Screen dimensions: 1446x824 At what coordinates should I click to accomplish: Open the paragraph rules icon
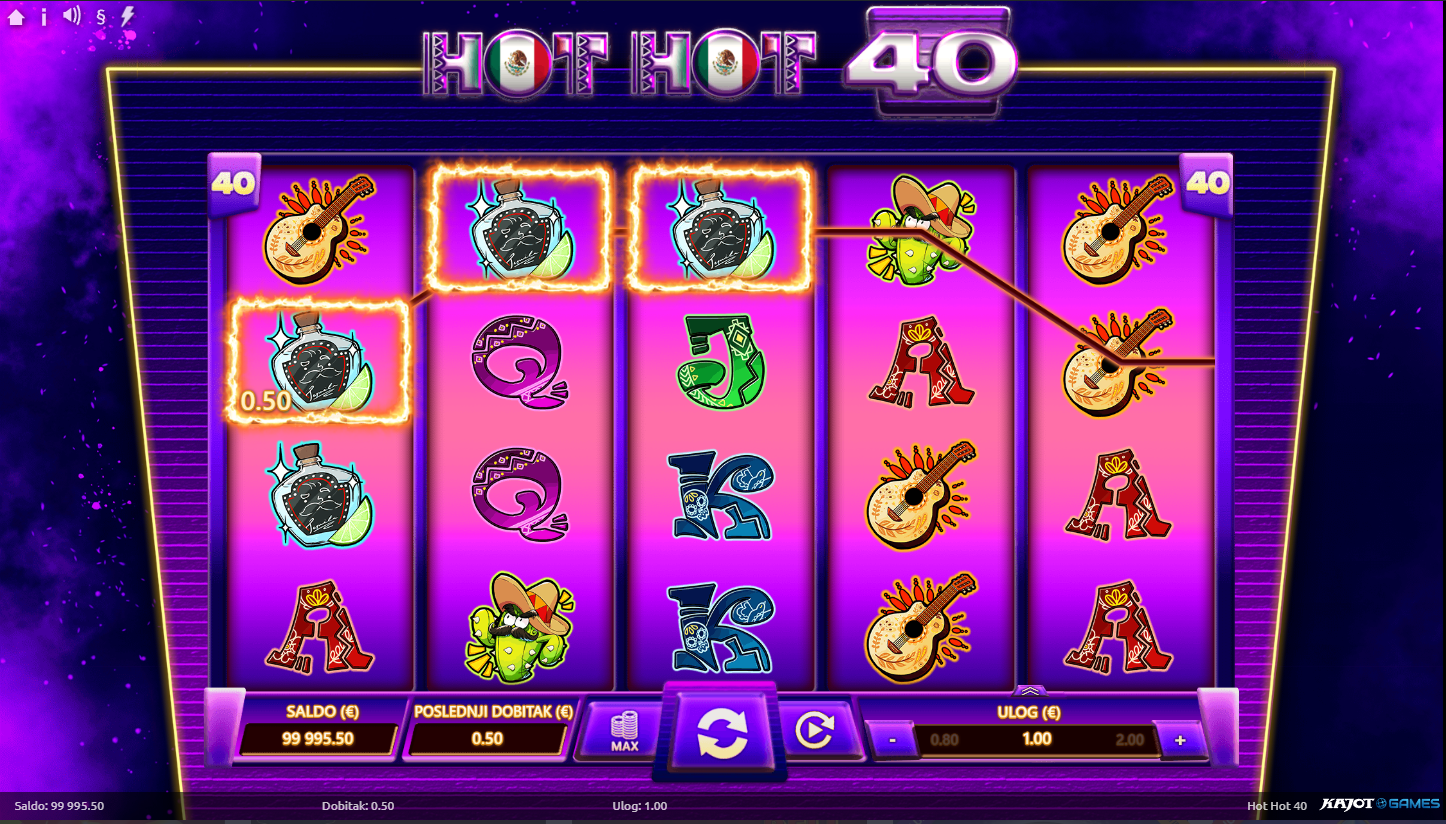click(100, 16)
